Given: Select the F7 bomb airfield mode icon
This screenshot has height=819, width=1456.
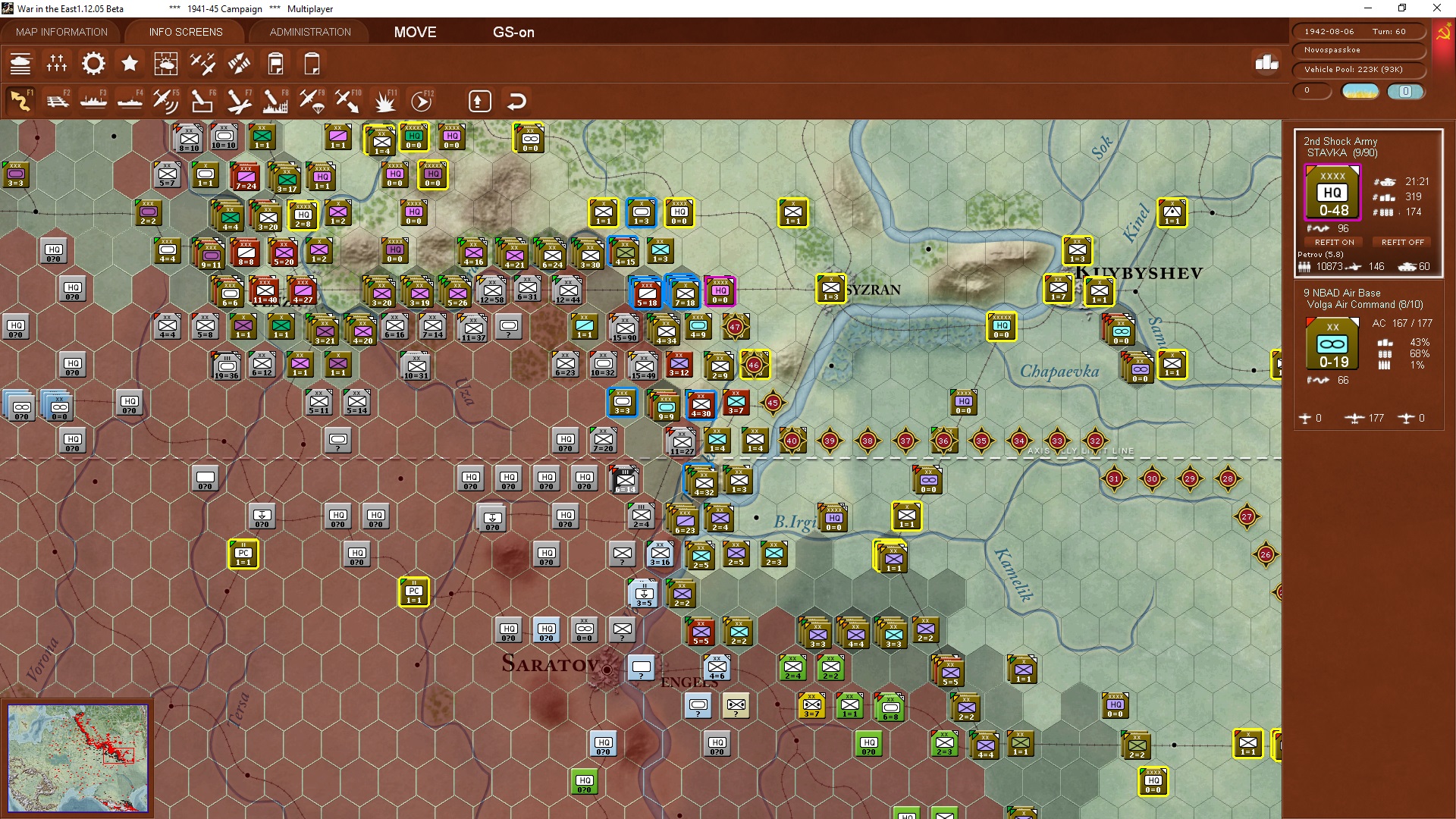Looking at the screenshot, I should pos(239,101).
